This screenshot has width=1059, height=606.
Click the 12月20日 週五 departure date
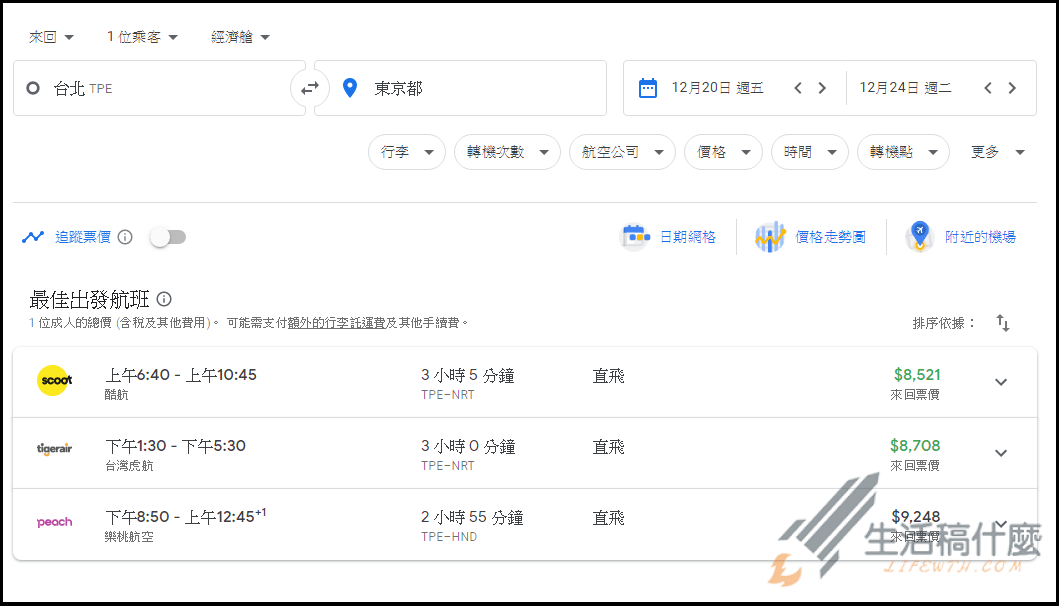(x=717, y=88)
